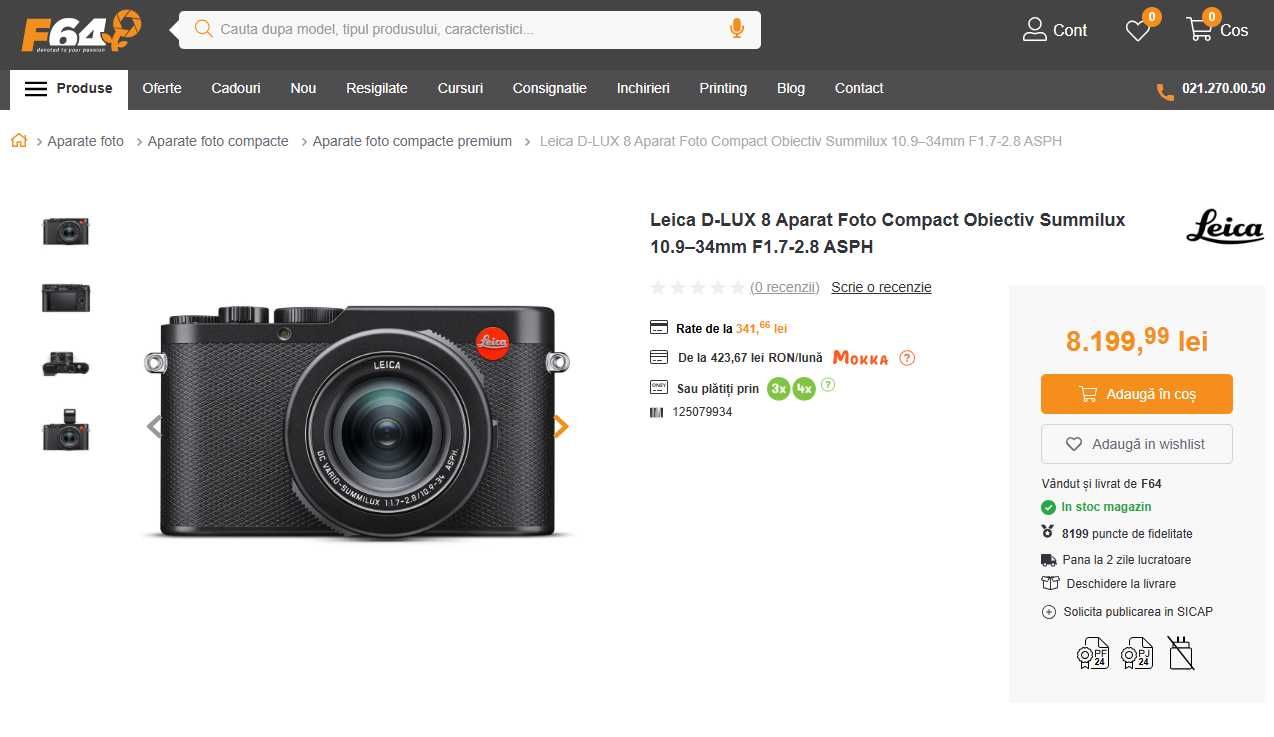Click the Leica brand logo

pyautogui.click(x=1225, y=227)
